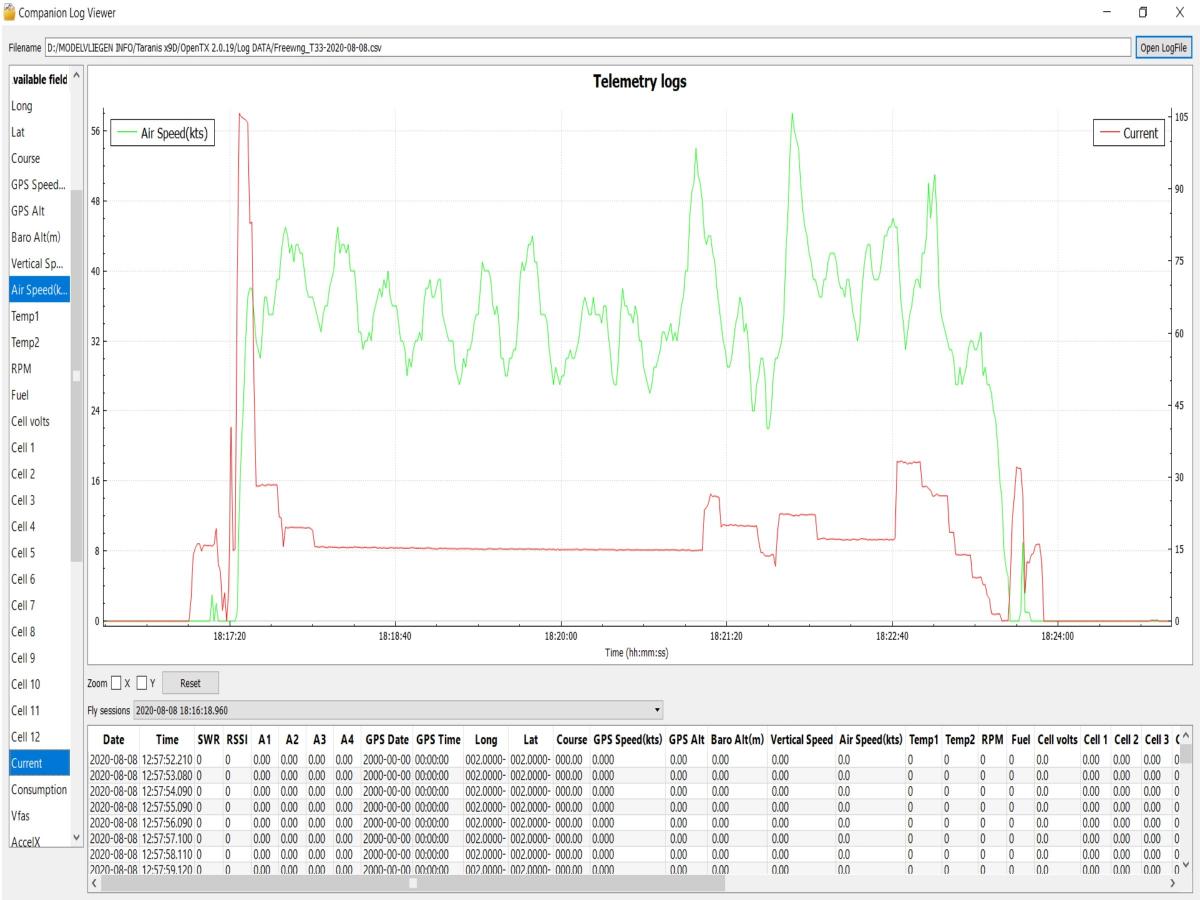Click the Air Speed(kts) column header

[870, 739]
